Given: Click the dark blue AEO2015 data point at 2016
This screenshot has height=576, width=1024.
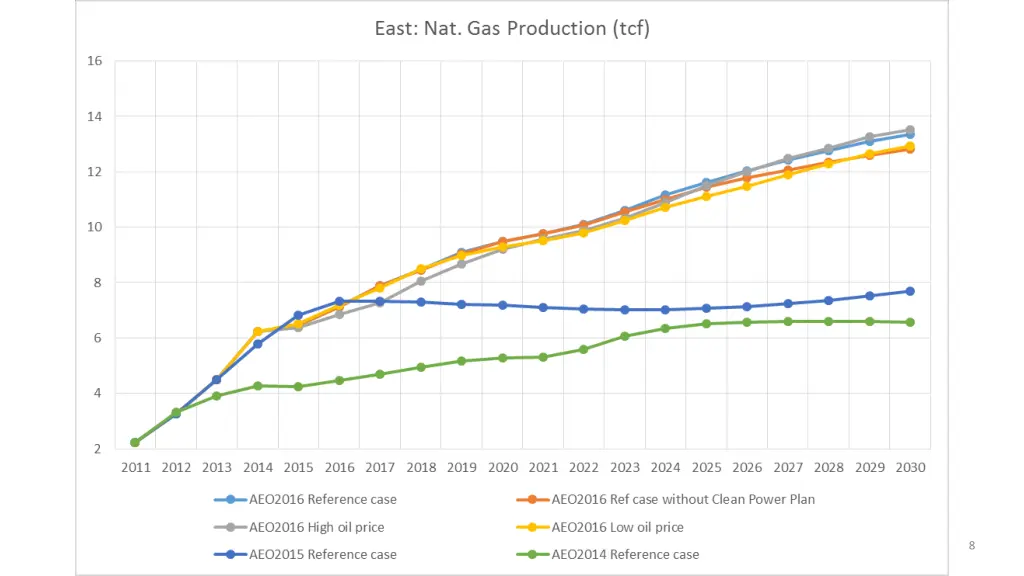Looking at the screenshot, I should (x=340, y=302).
